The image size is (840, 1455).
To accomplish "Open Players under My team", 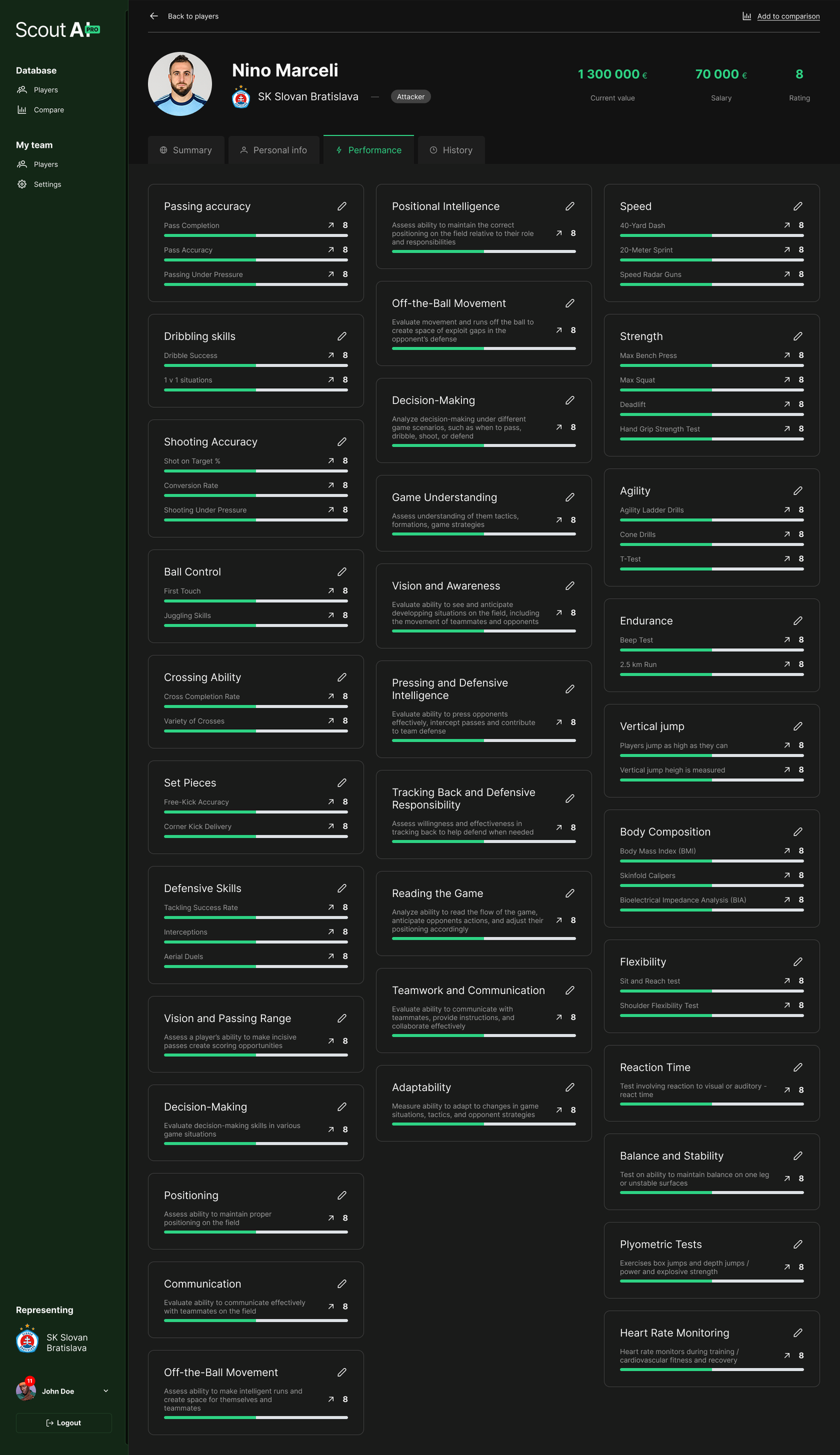I will [x=38, y=165].
